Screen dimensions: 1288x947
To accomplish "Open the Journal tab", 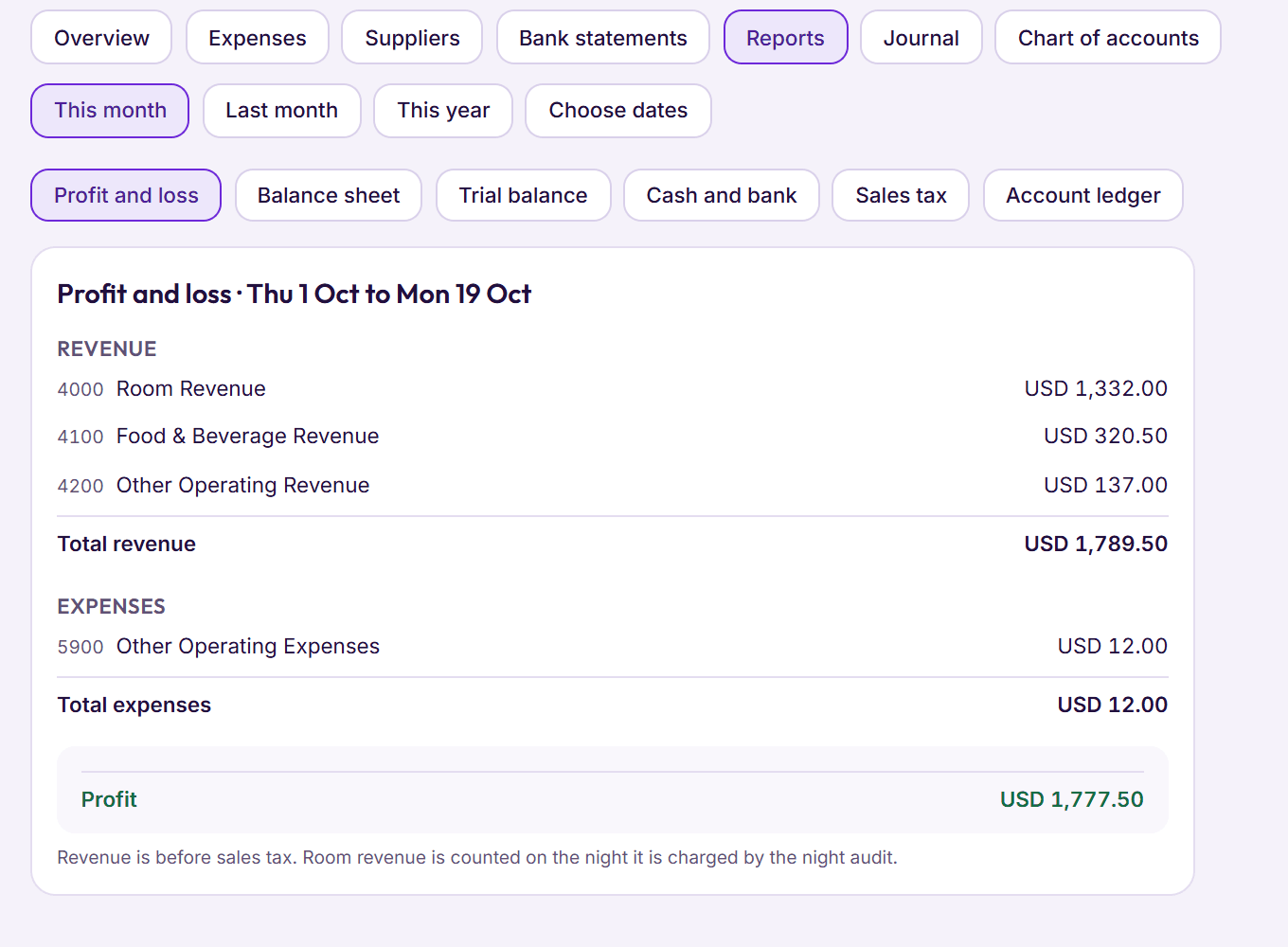I will (x=921, y=38).
